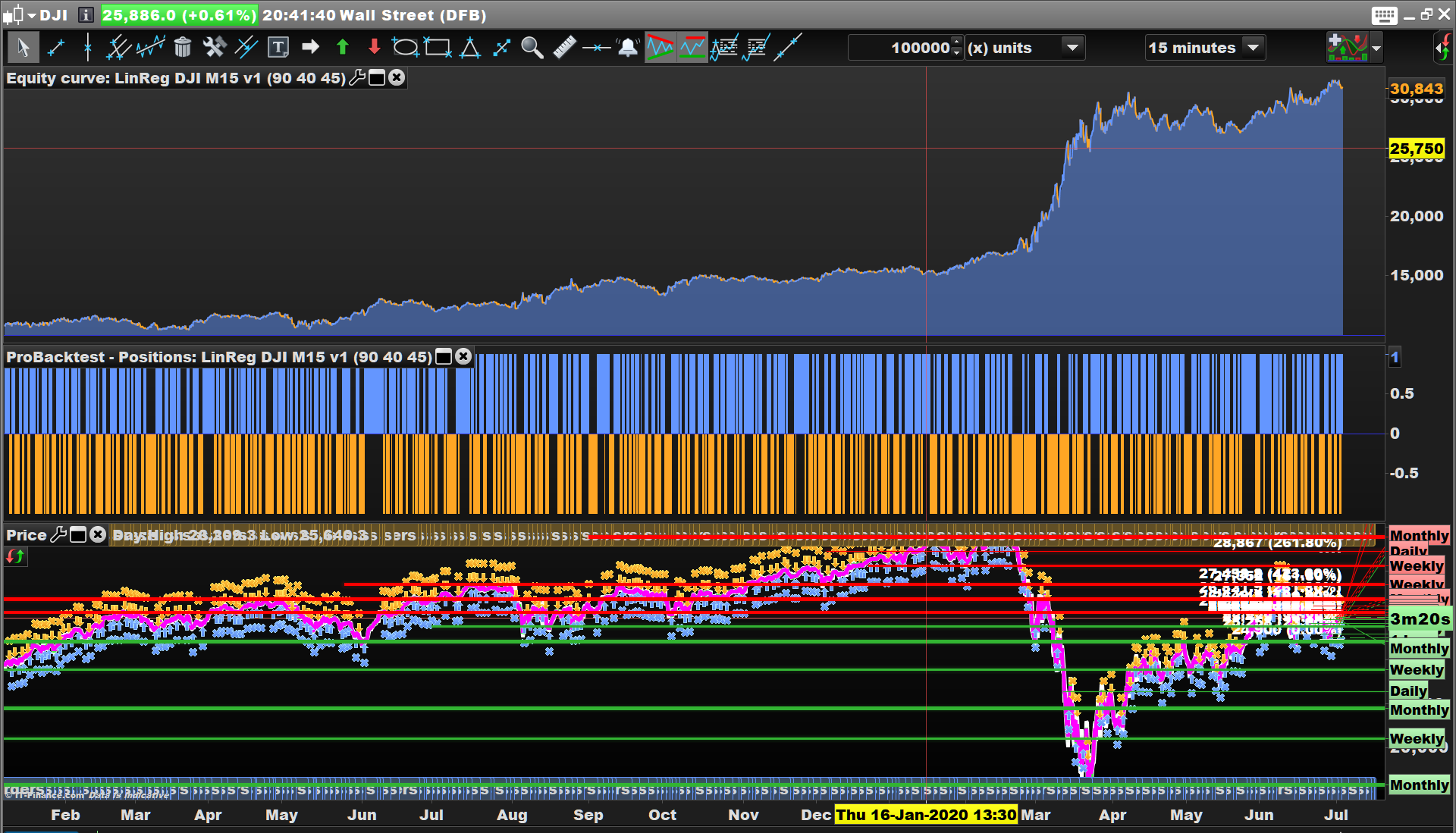
Task: Open the 15 minutes timeframe dropdown
Action: [x=1253, y=48]
